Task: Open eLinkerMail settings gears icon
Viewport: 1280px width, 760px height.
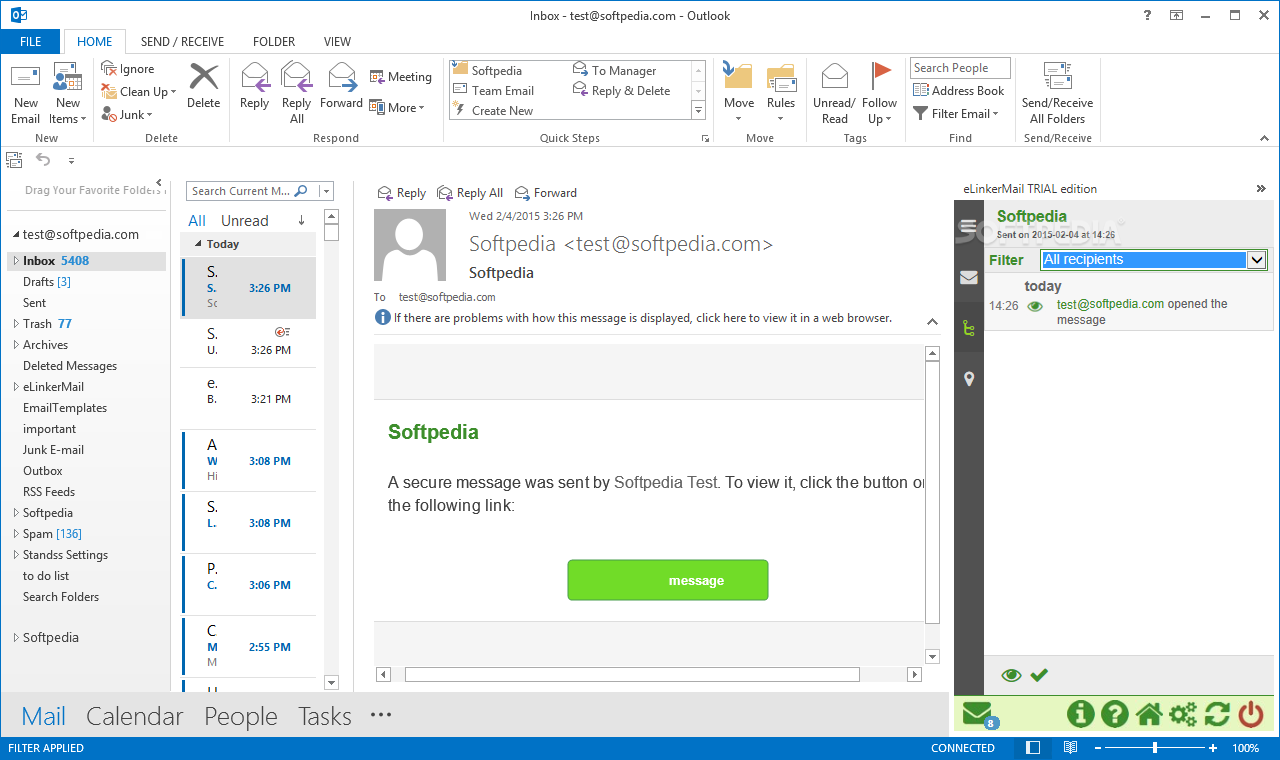Action: click(1183, 714)
